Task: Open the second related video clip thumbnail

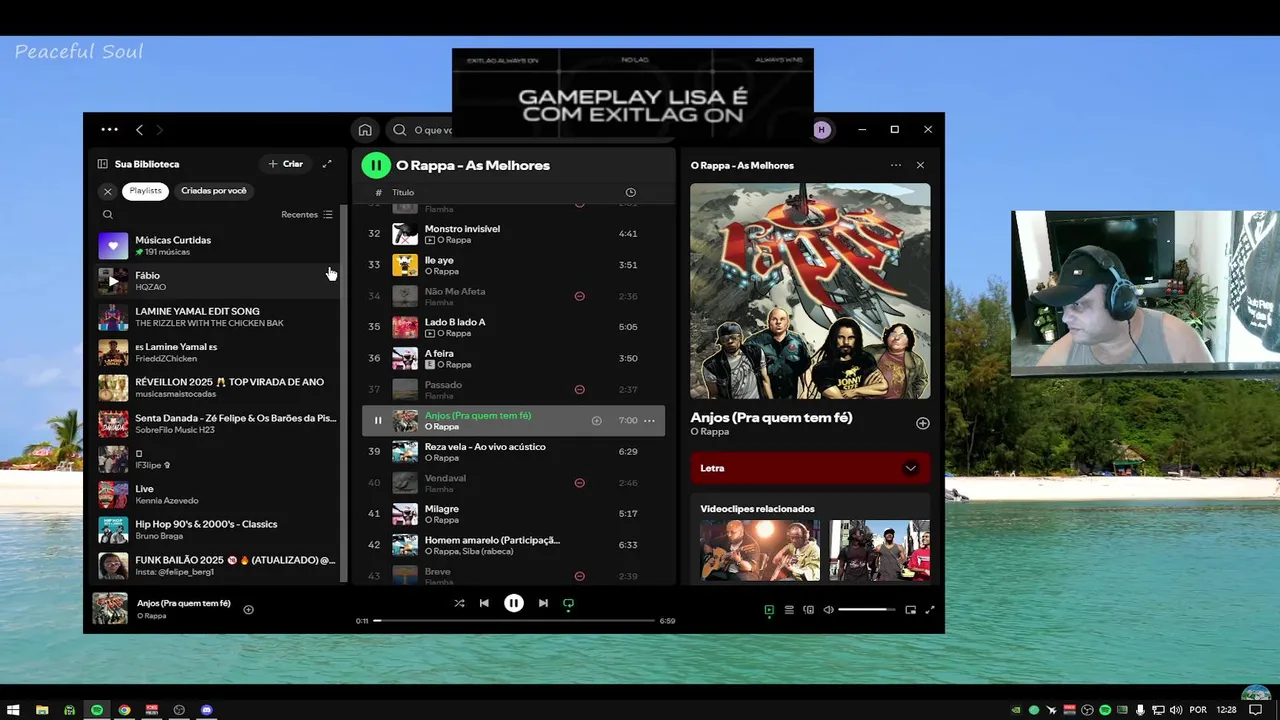Action: click(x=879, y=550)
